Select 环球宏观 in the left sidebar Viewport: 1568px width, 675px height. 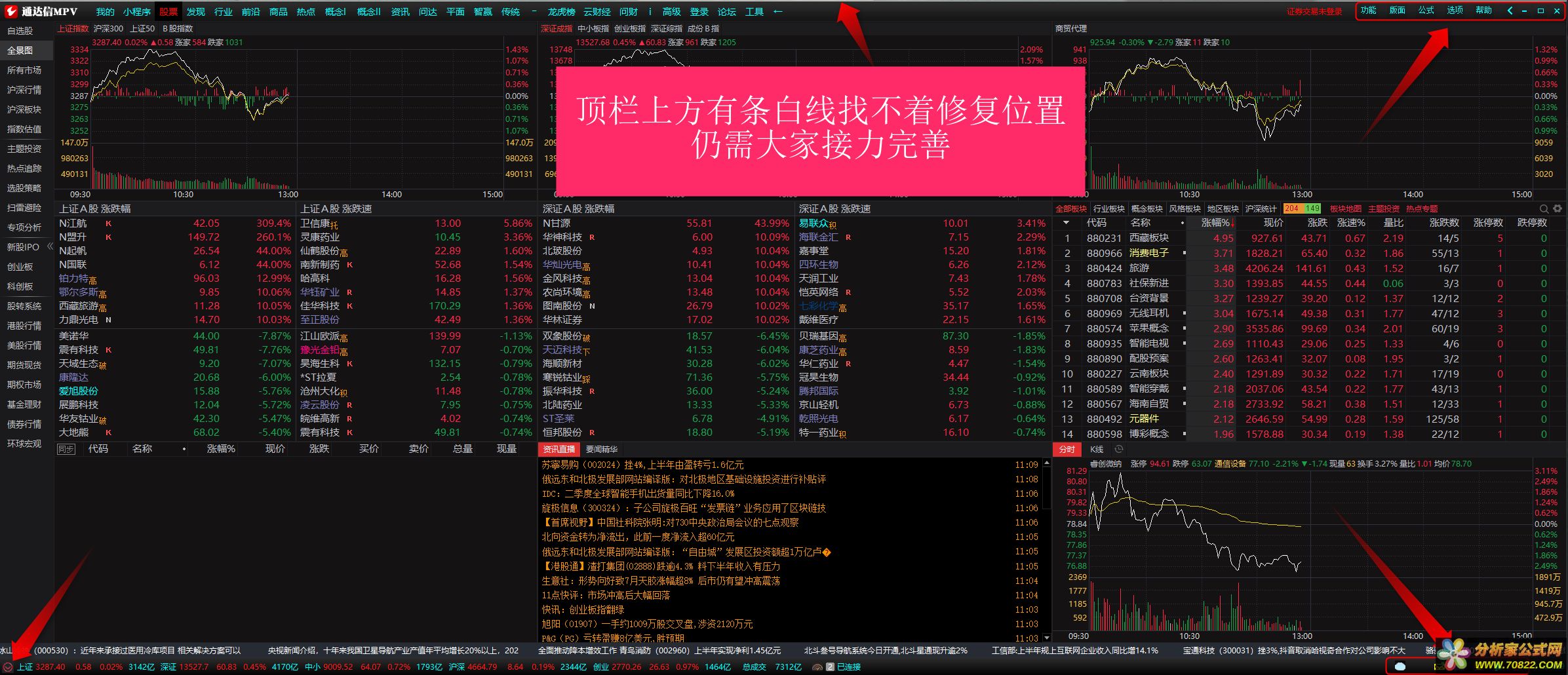click(x=24, y=444)
